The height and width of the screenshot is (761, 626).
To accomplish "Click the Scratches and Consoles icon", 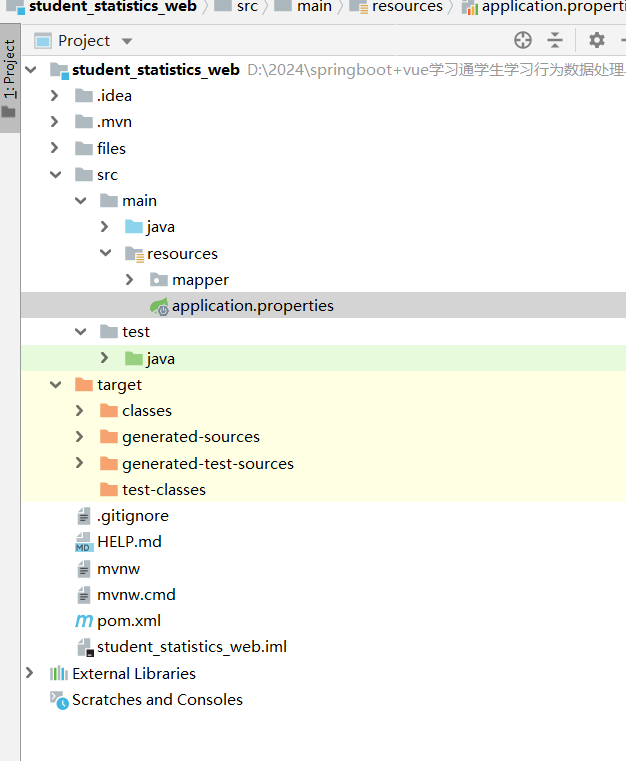I will (x=59, y=700).
